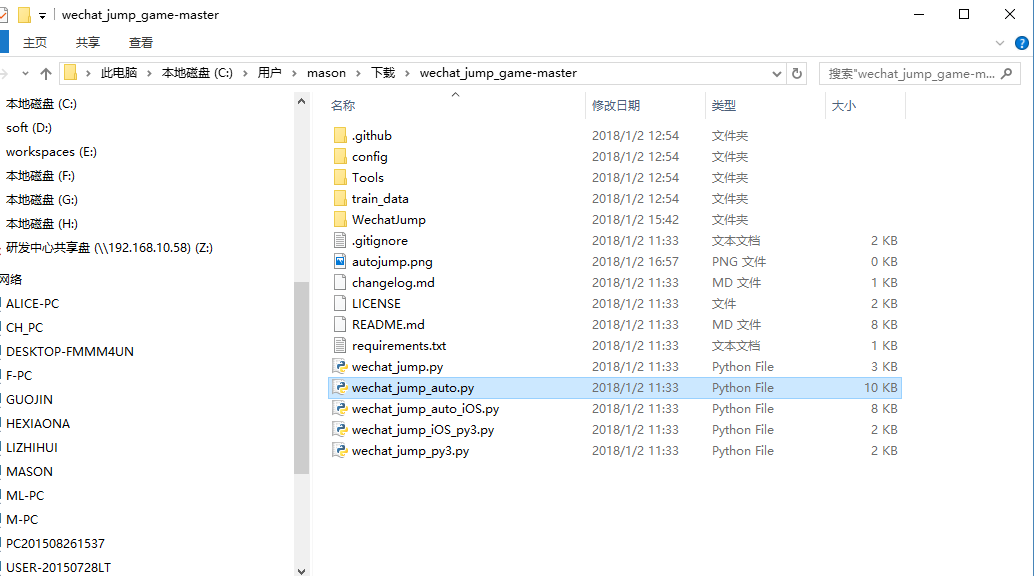
Task: Click the navigation pane scrollbar up arrow
Action: 301,102
